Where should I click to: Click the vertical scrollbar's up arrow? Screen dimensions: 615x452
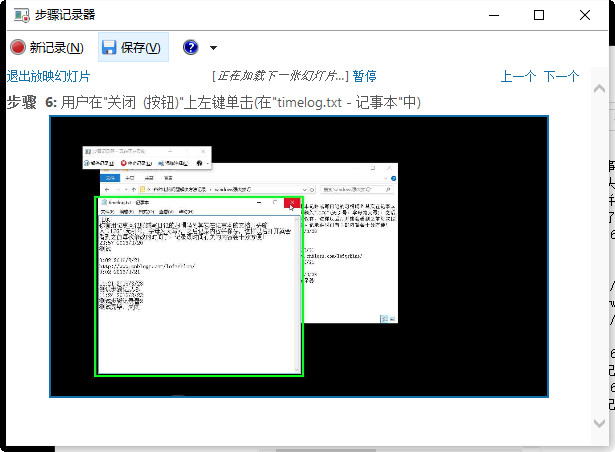pyautogui.click(x=599, y=89)
